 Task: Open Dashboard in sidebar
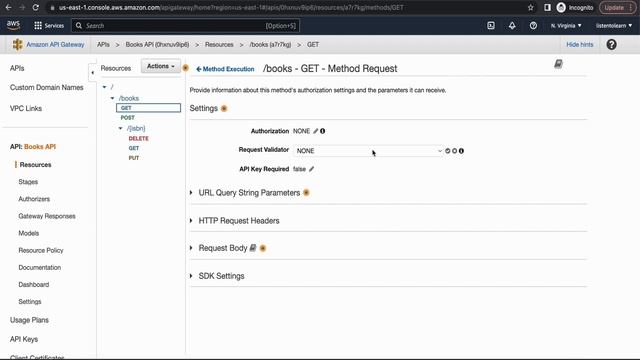tap(33, 285)
